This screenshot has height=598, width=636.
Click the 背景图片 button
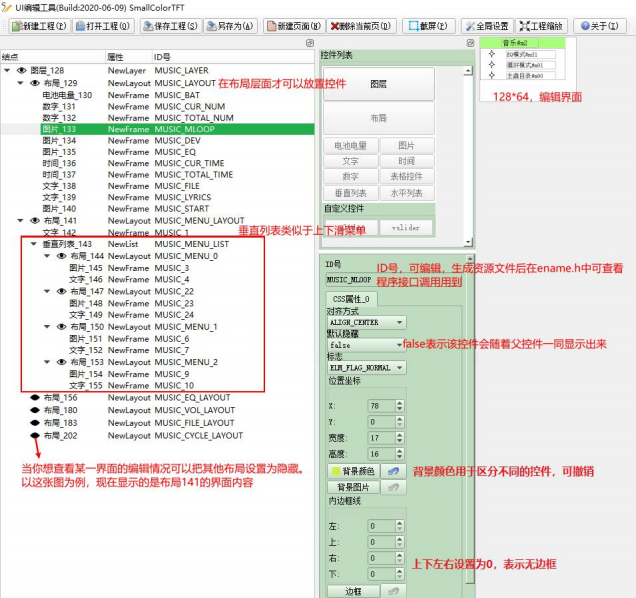tap(353, 487)
